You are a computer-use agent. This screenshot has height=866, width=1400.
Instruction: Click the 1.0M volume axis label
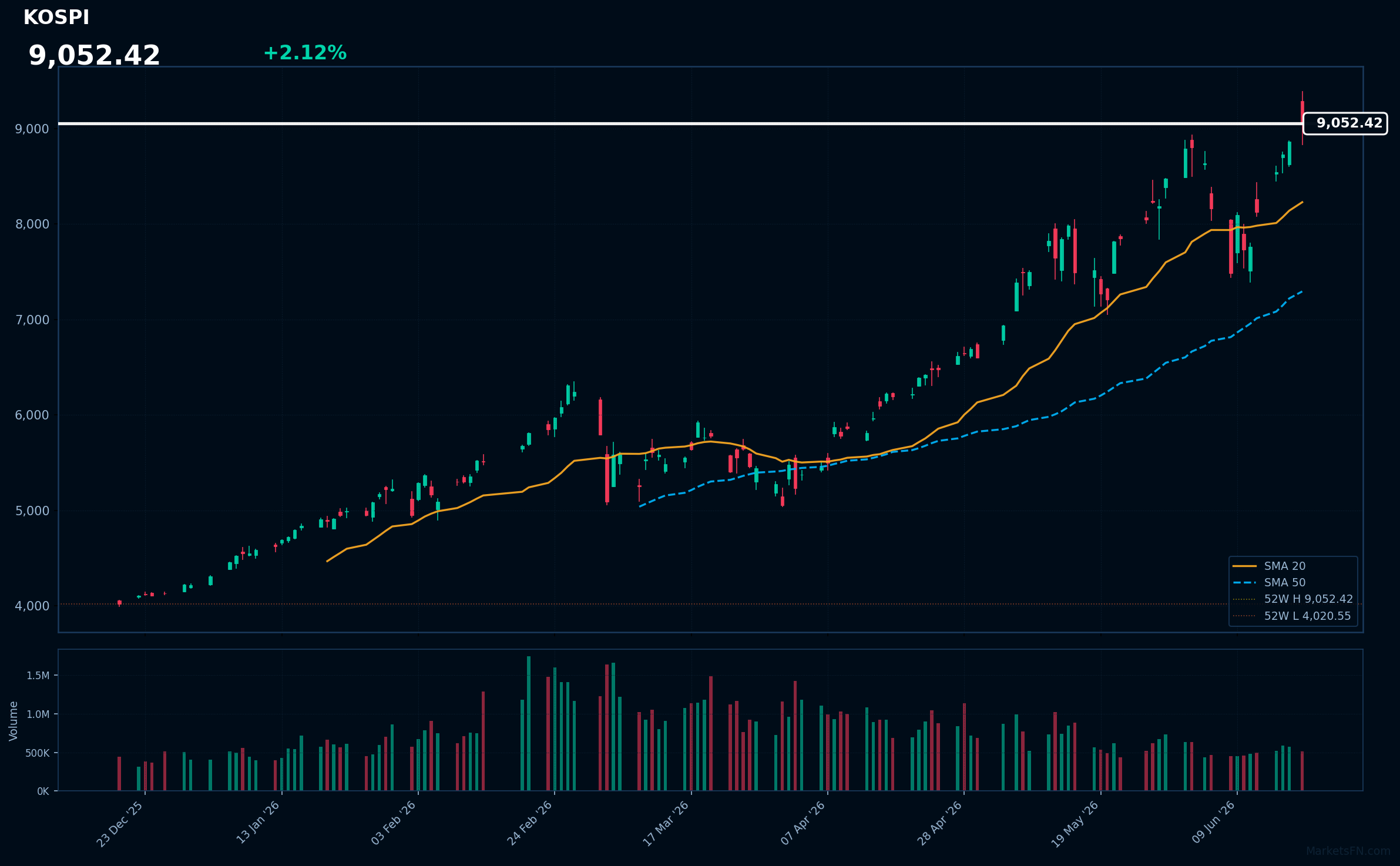[38, 714]
